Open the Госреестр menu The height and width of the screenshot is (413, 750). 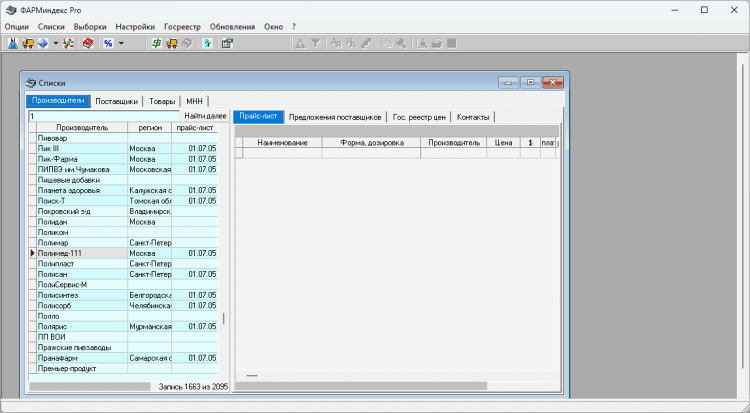pyautogui.click(x=183, y=26)
